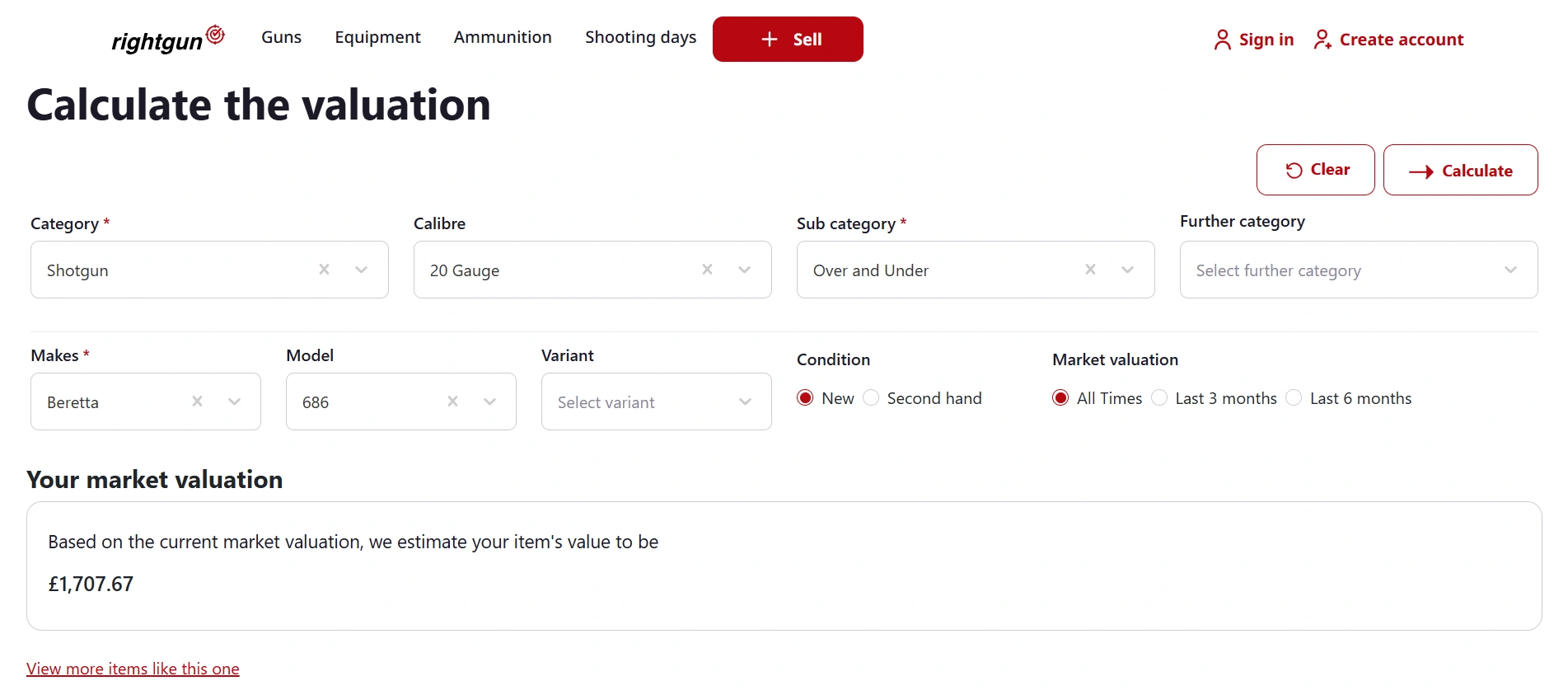
Task: Click the Sell button
Action: click(x=788, y=39)
